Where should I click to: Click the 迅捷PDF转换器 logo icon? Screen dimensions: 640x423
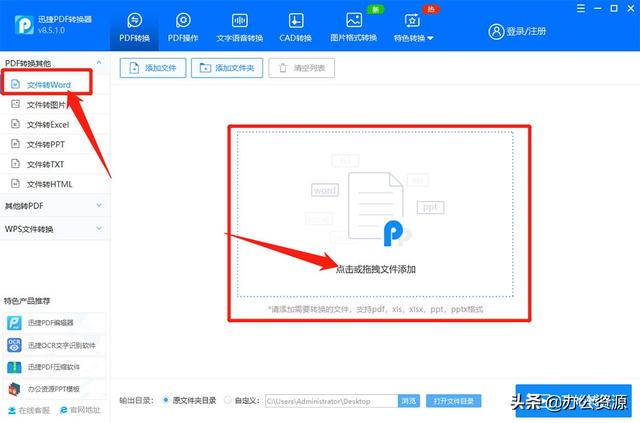click(x=24, y=25)
